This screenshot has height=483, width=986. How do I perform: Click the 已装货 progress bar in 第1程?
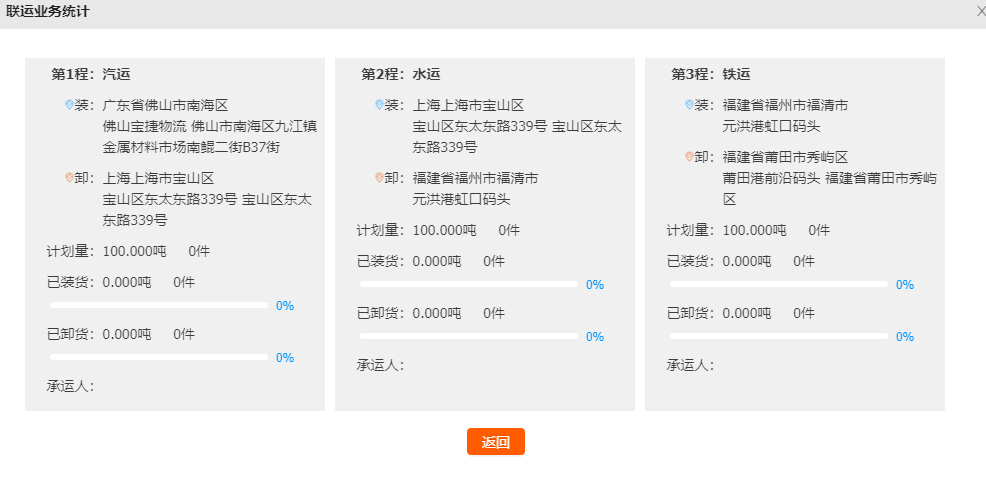pyautogui.click(x=159, y=305)
